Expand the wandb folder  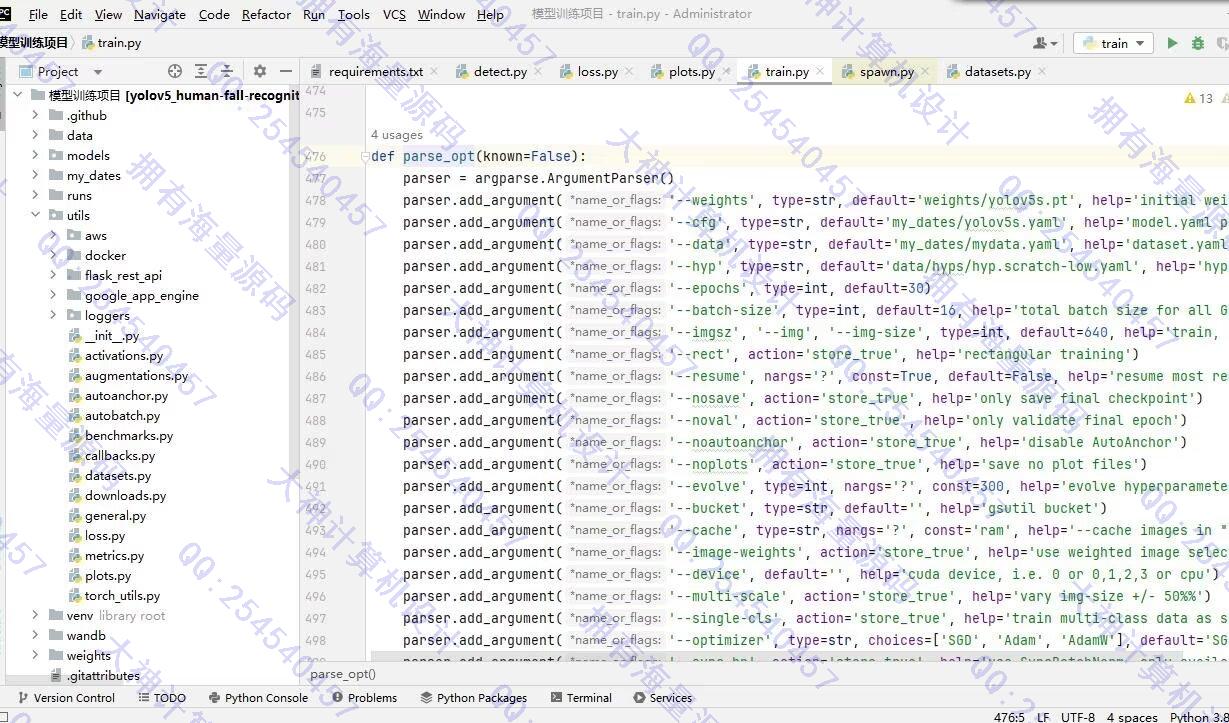[35, 635]
